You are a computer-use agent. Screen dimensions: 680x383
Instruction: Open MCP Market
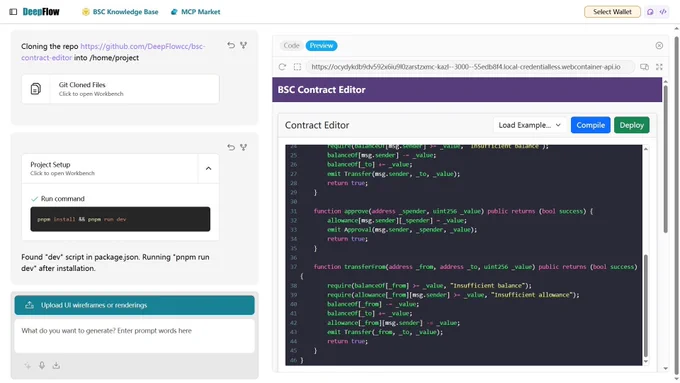coord(196,12)
